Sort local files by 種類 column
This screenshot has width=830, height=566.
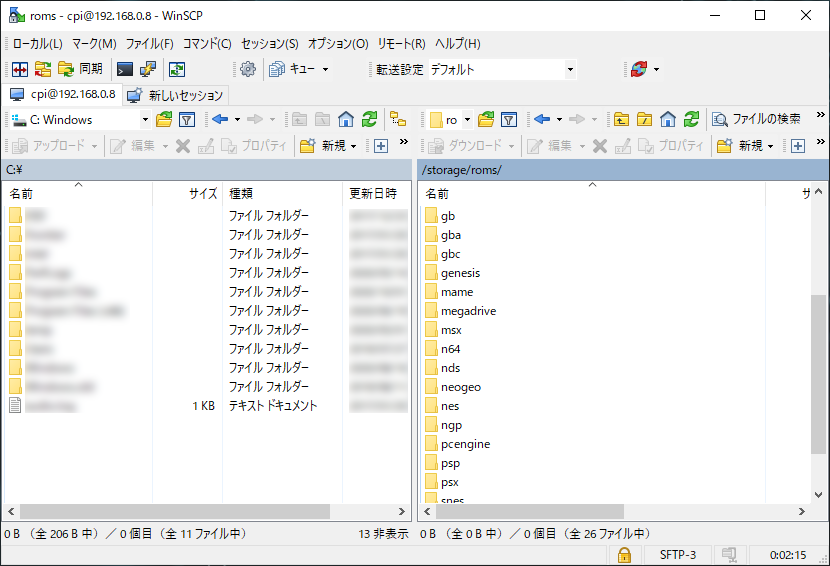point(282,193)
